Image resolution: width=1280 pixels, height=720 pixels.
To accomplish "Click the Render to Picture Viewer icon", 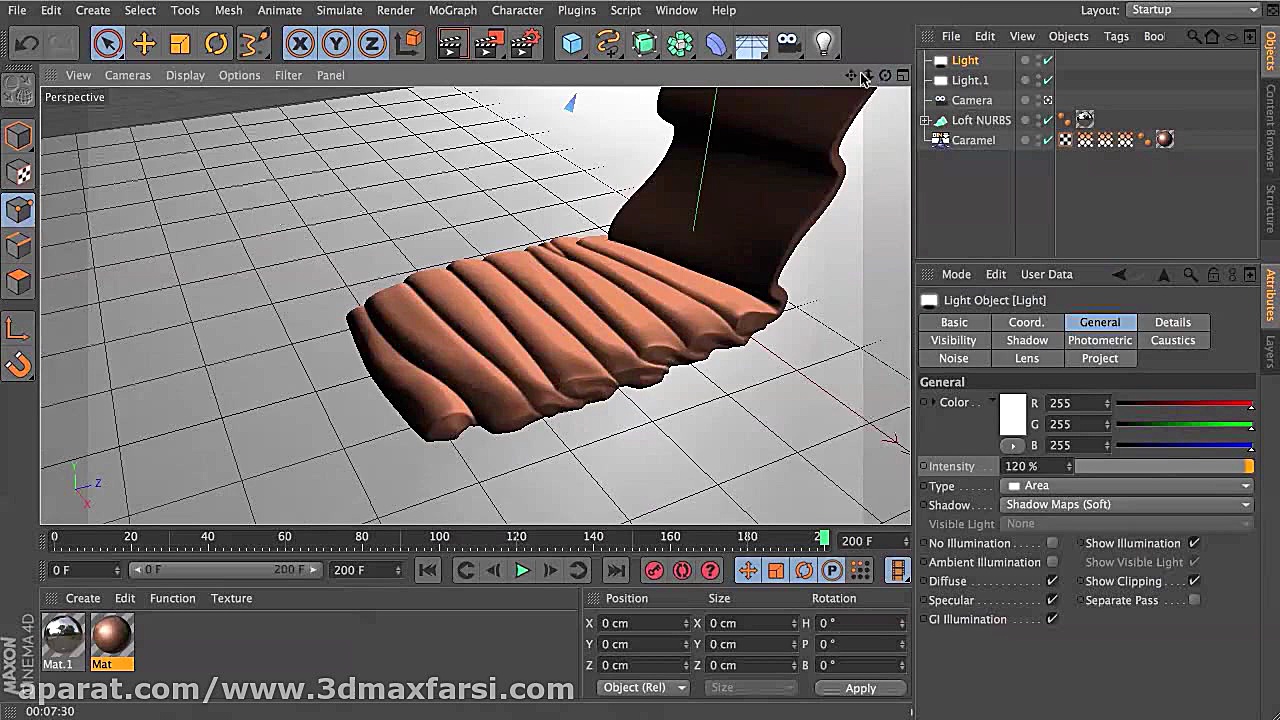I will pyautogui.click(x=489, y=43).
